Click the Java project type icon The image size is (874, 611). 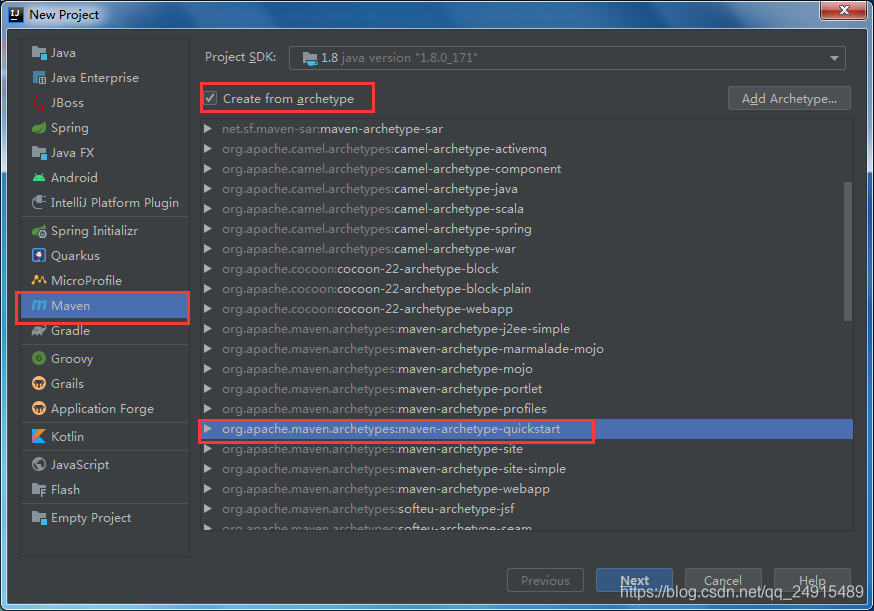point(39,53)
